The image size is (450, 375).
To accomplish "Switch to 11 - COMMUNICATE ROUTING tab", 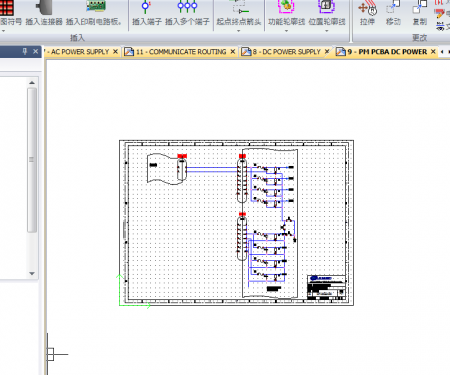I will [181, 52].
